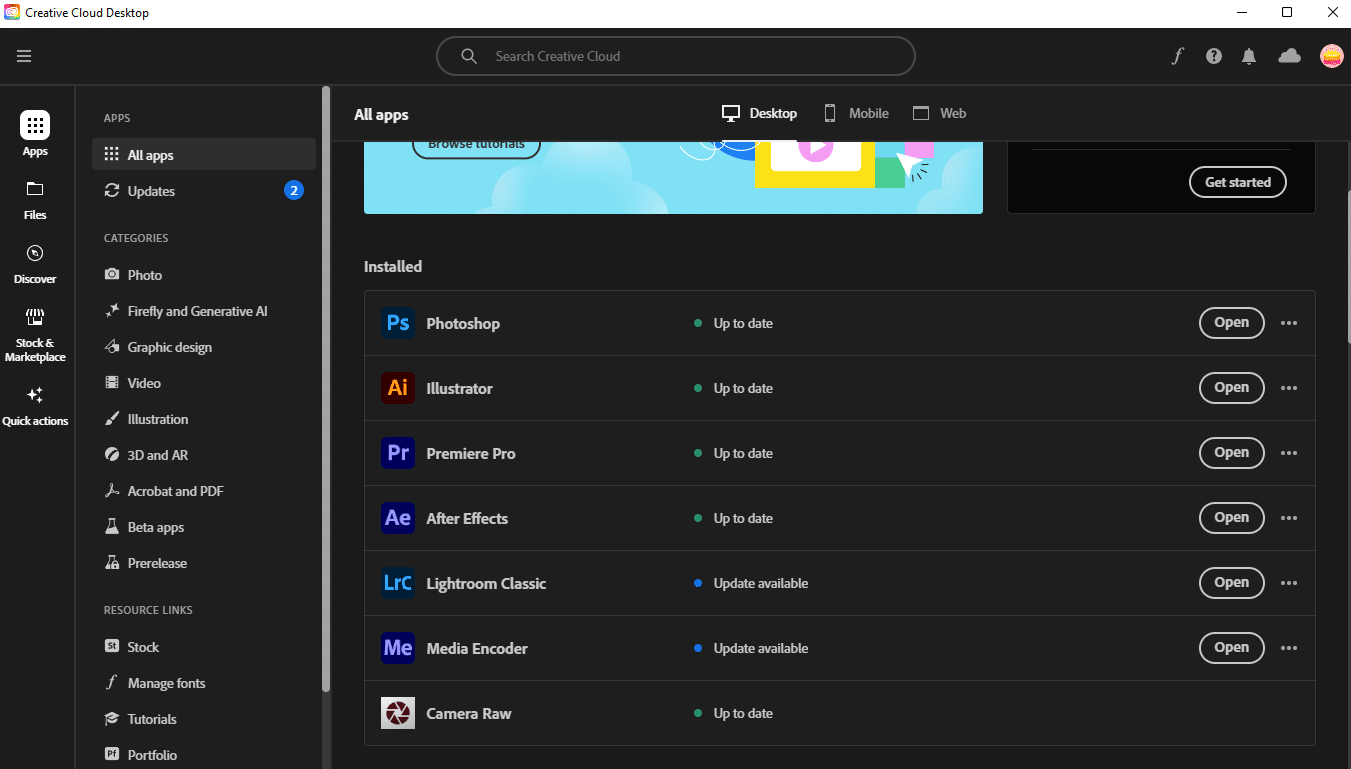Select the Photo category
Image resolution: width=1351 pixels, height=769 pixels.
(x=204, y=275)
